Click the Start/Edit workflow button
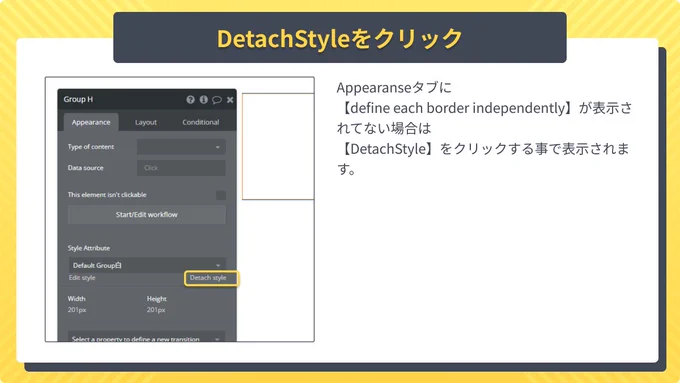This screenshot has height=383, width=680. coord(147,215)
